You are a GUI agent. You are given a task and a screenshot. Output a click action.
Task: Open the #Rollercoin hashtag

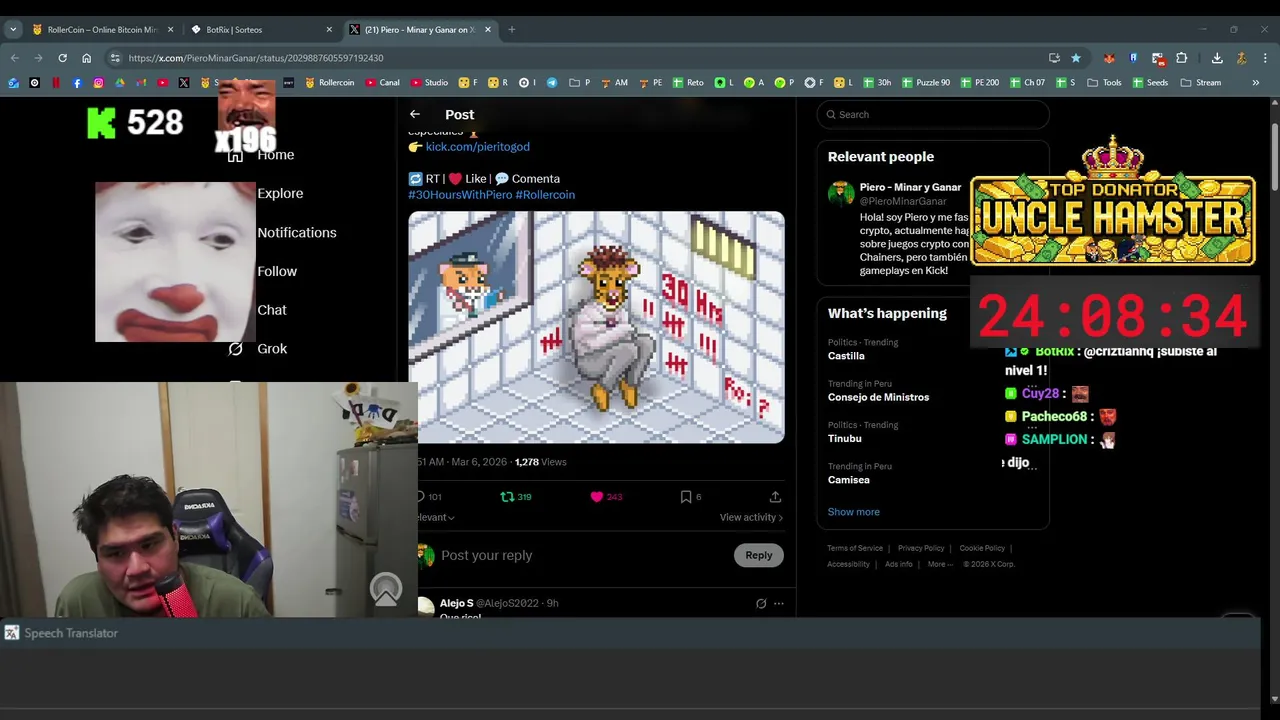point(545,194)
